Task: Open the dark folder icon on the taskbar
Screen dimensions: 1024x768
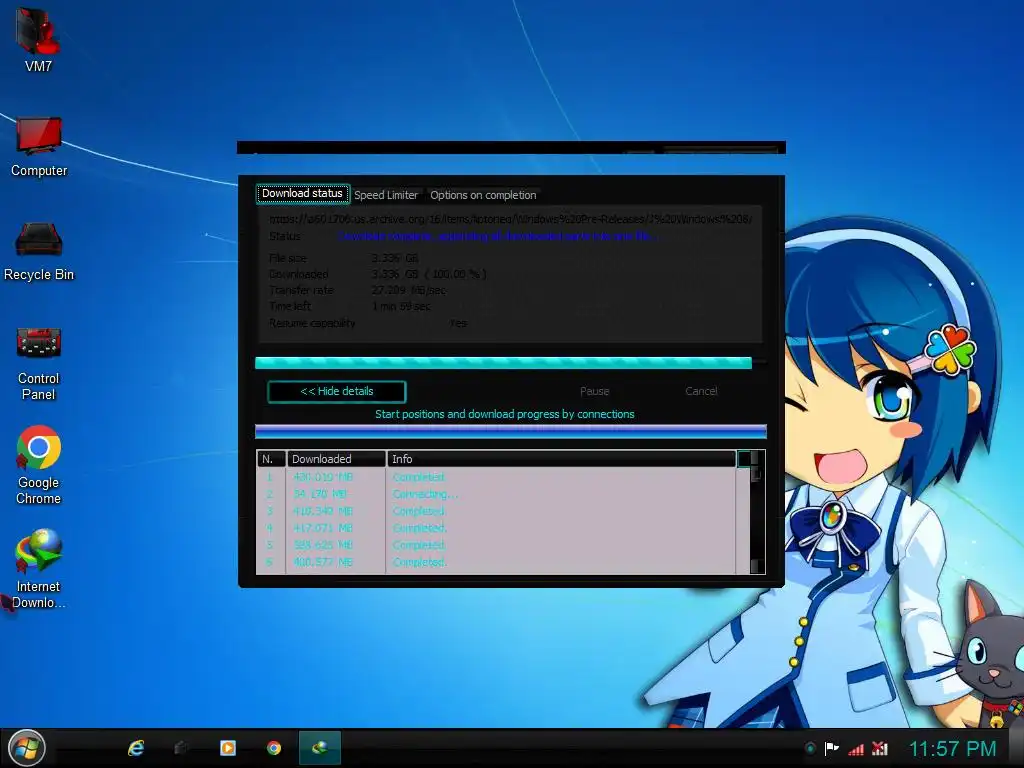Action: point(182,748)
